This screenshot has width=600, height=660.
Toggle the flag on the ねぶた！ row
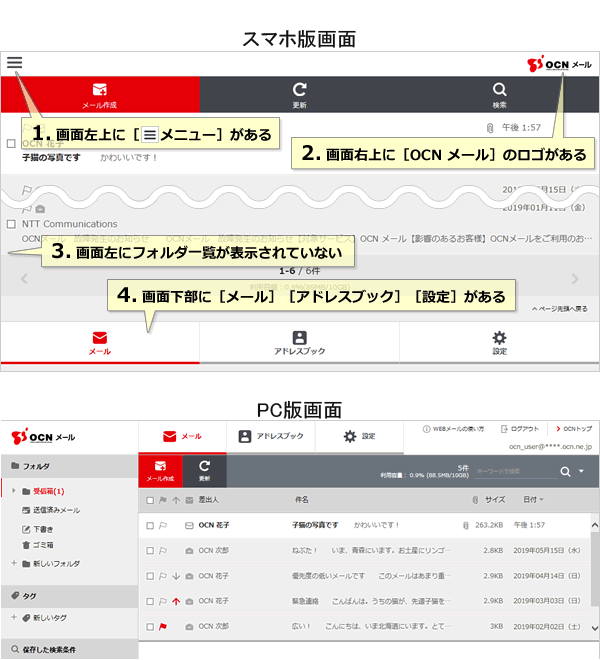[x=163, y=551]
